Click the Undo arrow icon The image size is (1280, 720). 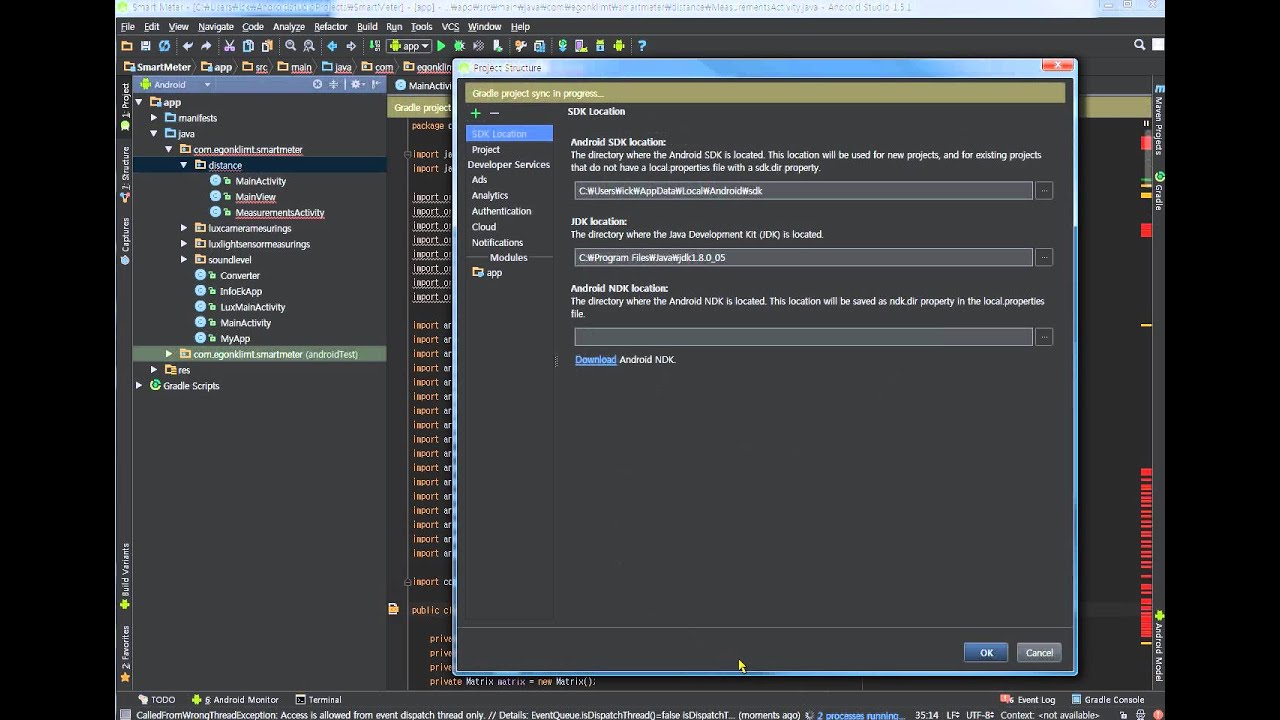(187, 46)
